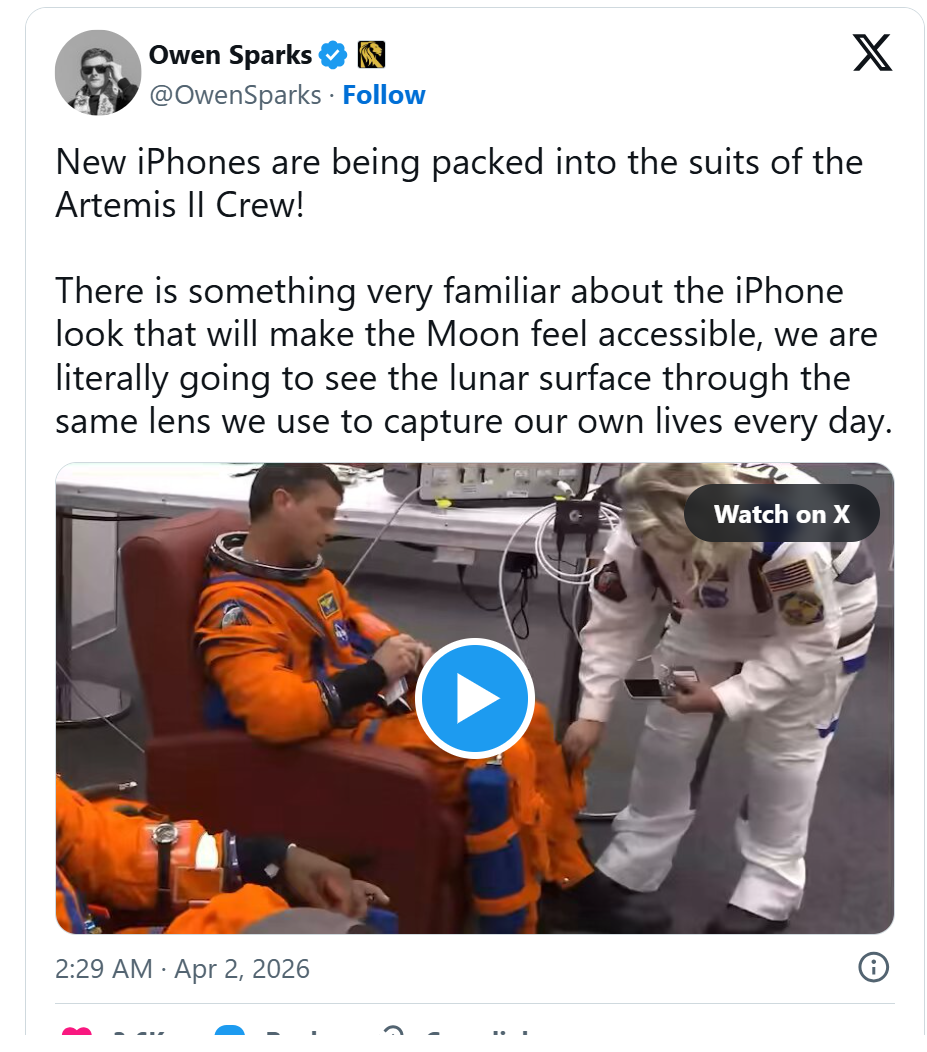Viewport: 927px width, 1052px height.
Task: Click the X logo icon
Action: (x=872, y=52)
